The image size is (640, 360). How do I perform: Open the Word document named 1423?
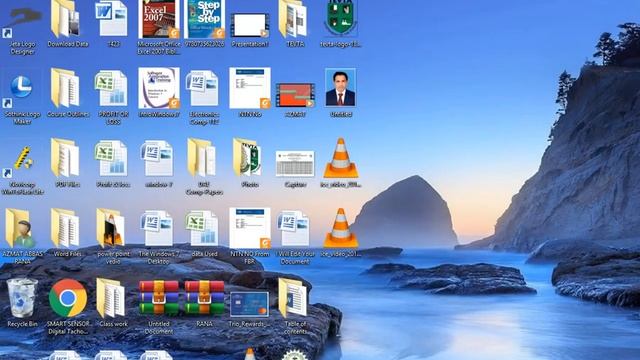[113, 24]
